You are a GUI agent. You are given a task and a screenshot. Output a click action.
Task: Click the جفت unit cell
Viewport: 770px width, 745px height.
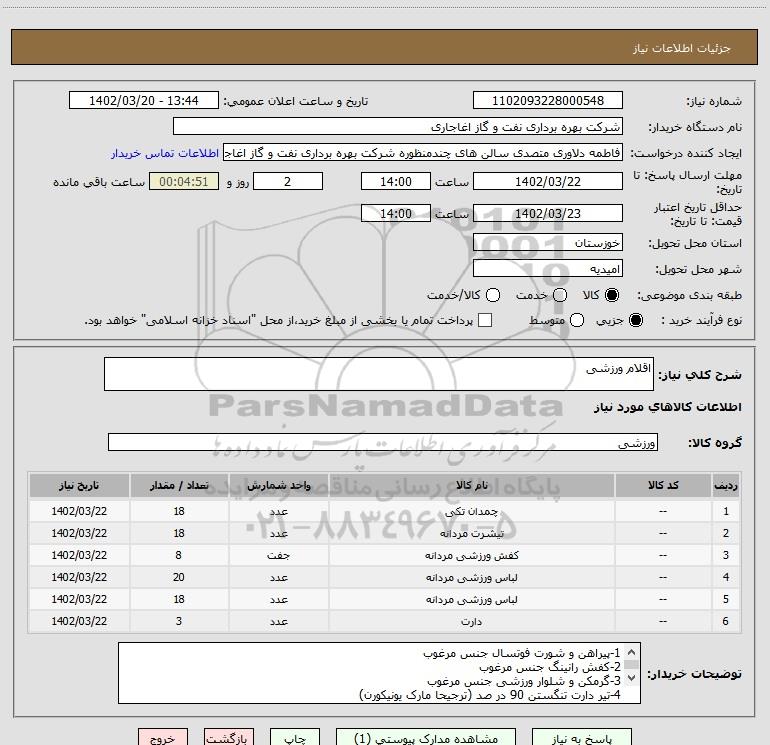click(278, 555)
